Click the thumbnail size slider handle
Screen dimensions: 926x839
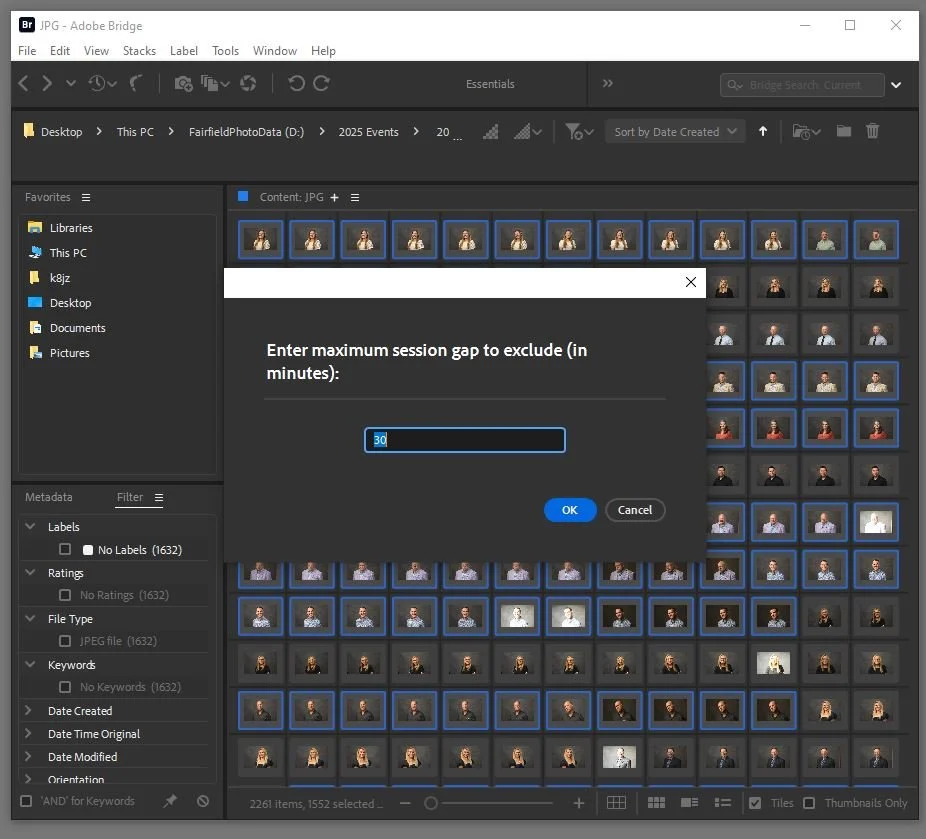[x=431, y=803]
